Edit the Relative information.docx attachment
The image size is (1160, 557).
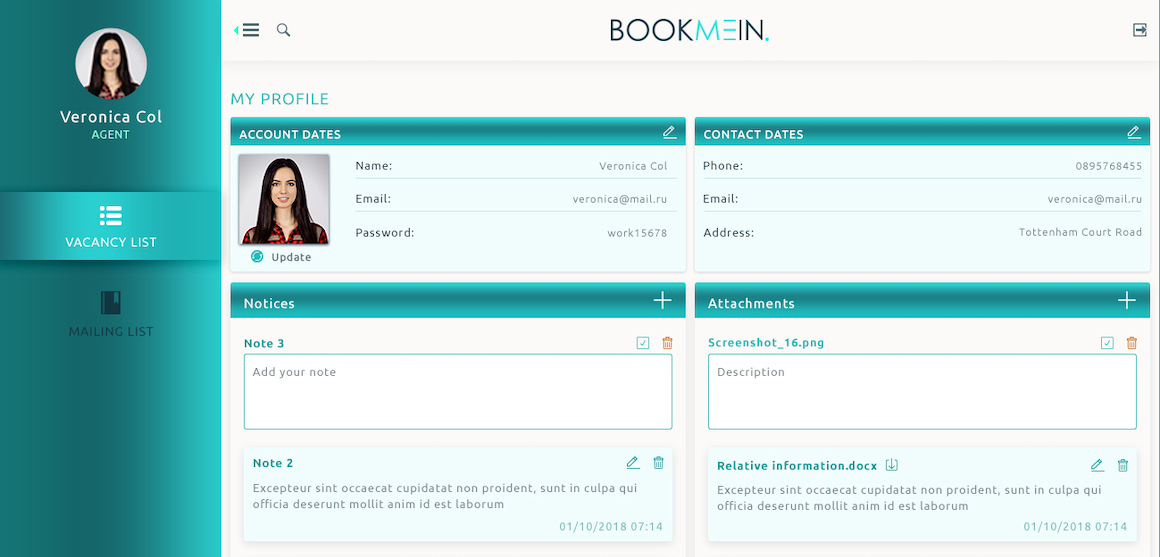(1097, 465)
